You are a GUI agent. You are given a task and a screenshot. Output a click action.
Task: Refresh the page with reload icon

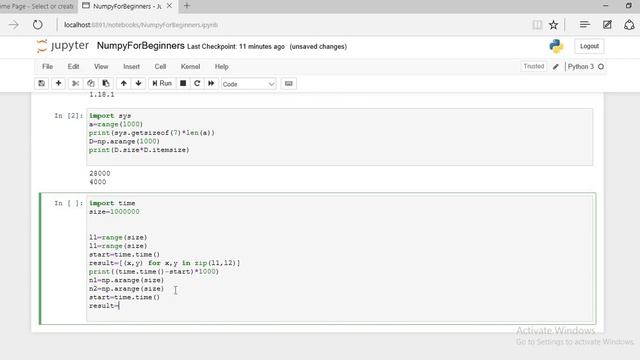38,25
